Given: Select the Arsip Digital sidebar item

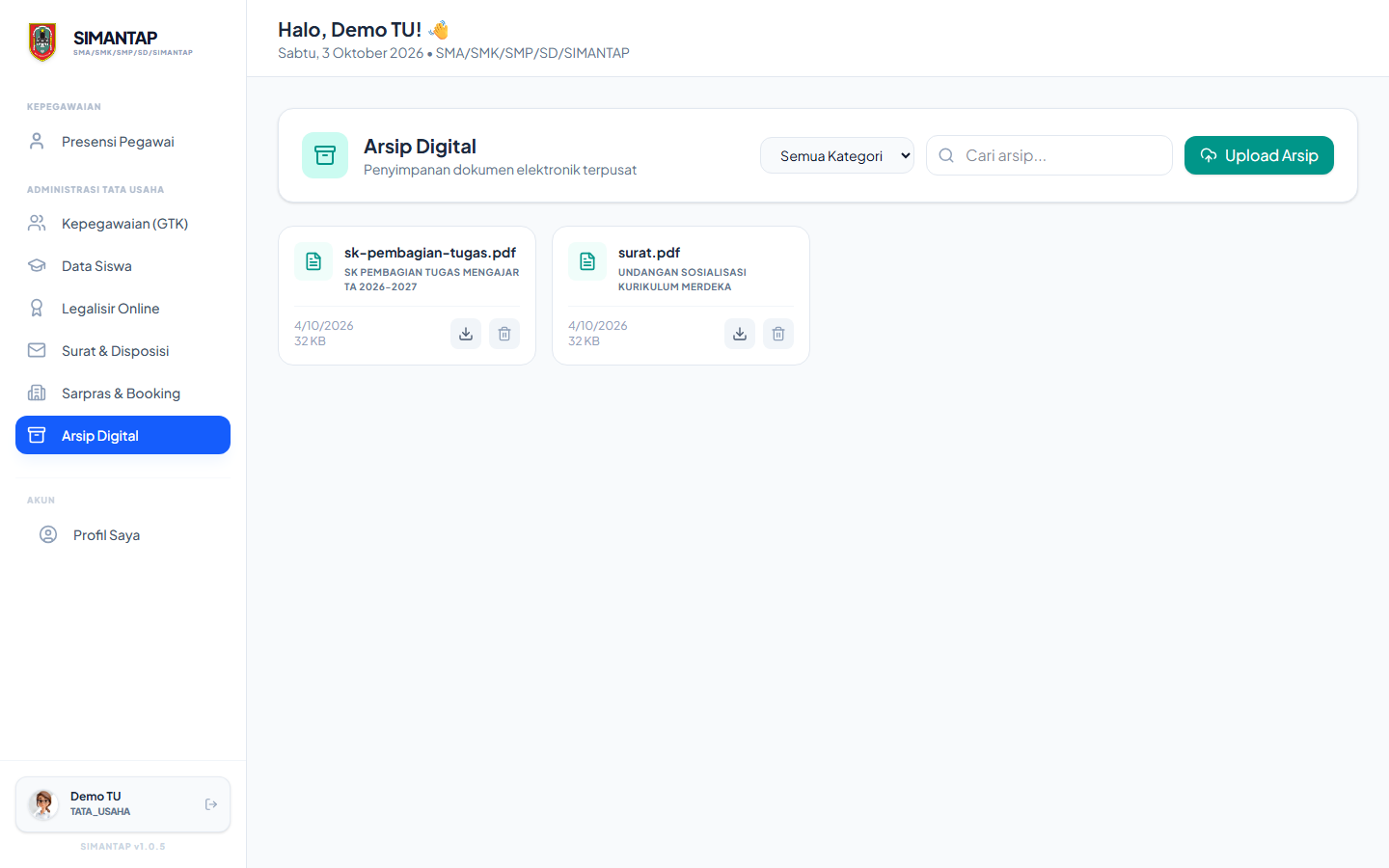Looking at the screenshot, I should (123, 435).
